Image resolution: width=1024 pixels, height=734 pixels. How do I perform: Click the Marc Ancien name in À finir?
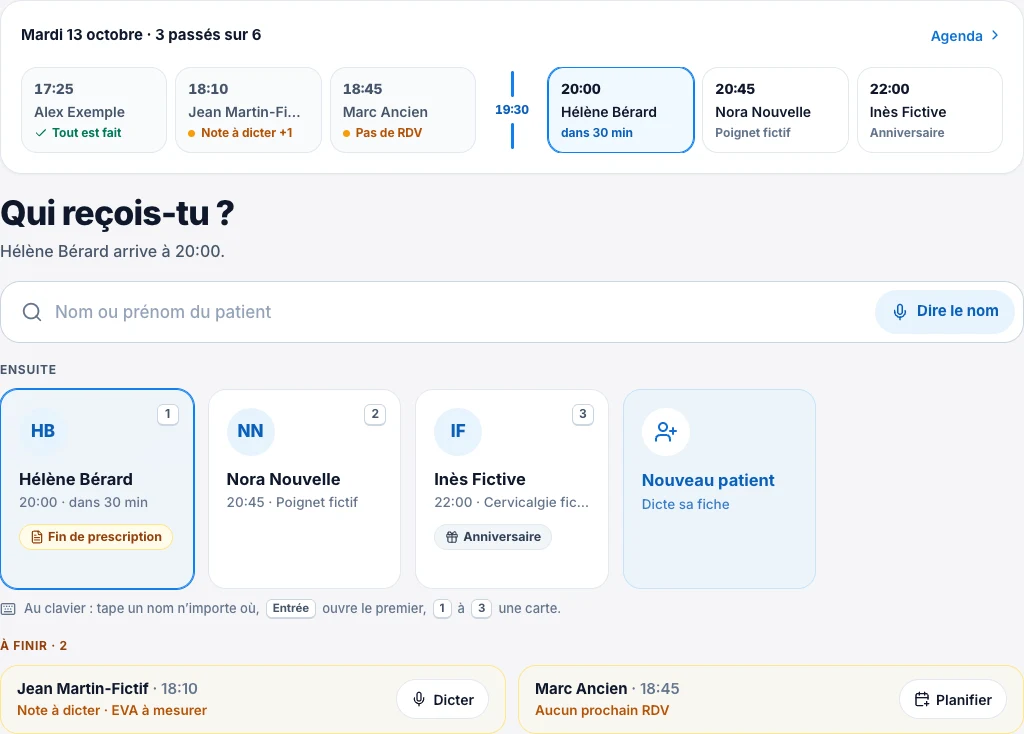tap(581, 688)
